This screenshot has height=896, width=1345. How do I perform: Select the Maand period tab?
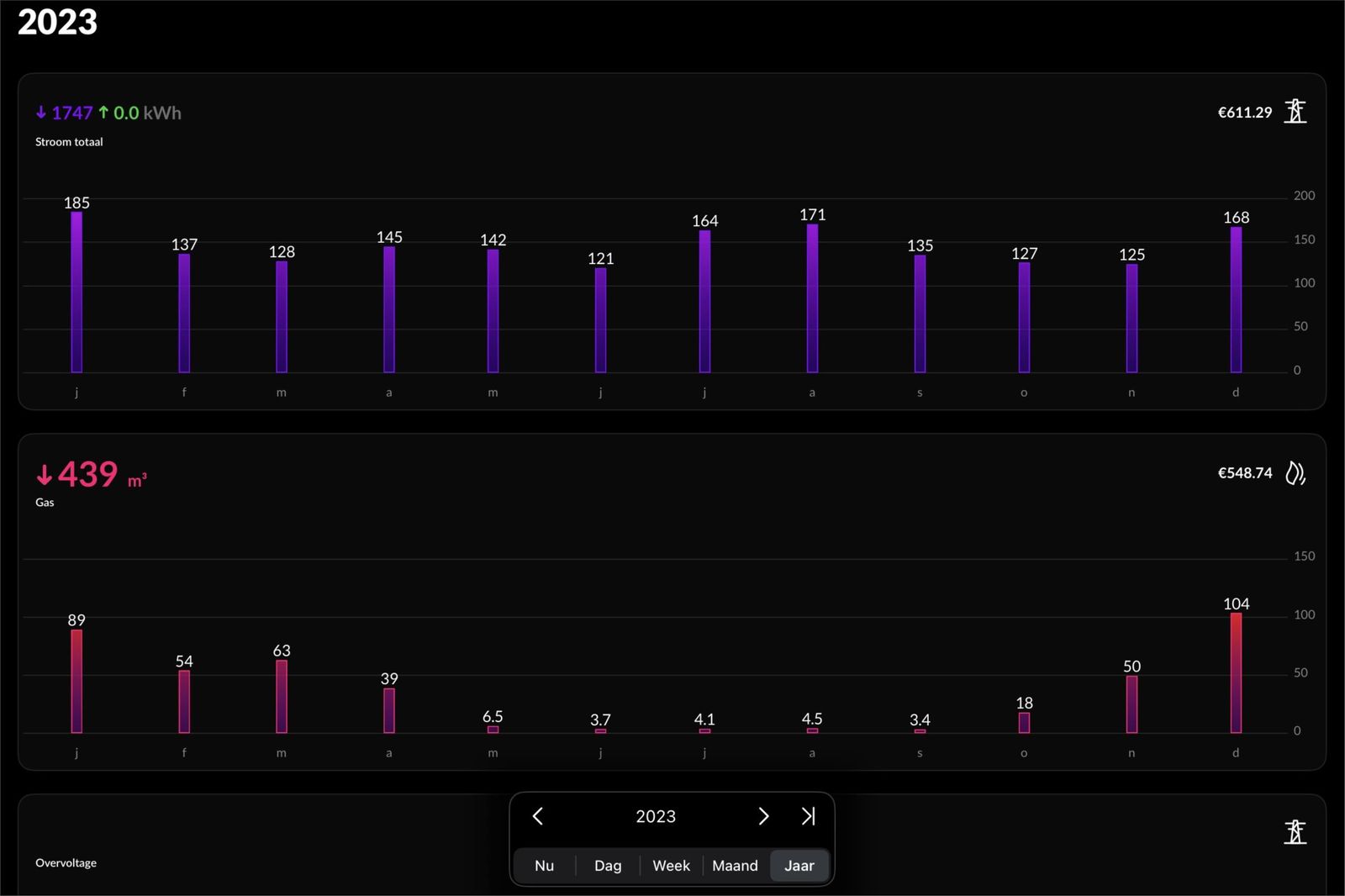(x=735, y=866)
